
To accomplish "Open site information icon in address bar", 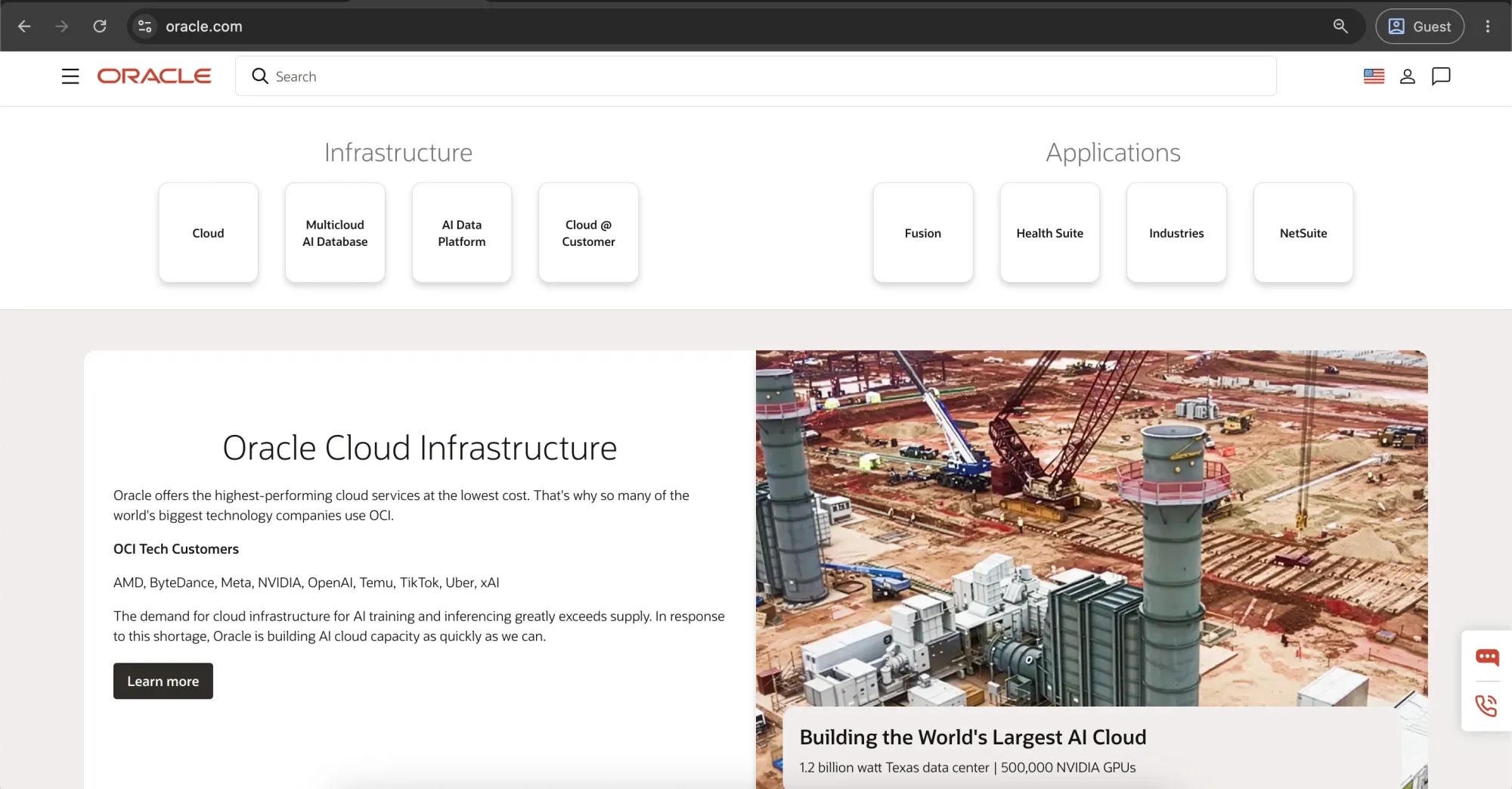I will point(144,26).
